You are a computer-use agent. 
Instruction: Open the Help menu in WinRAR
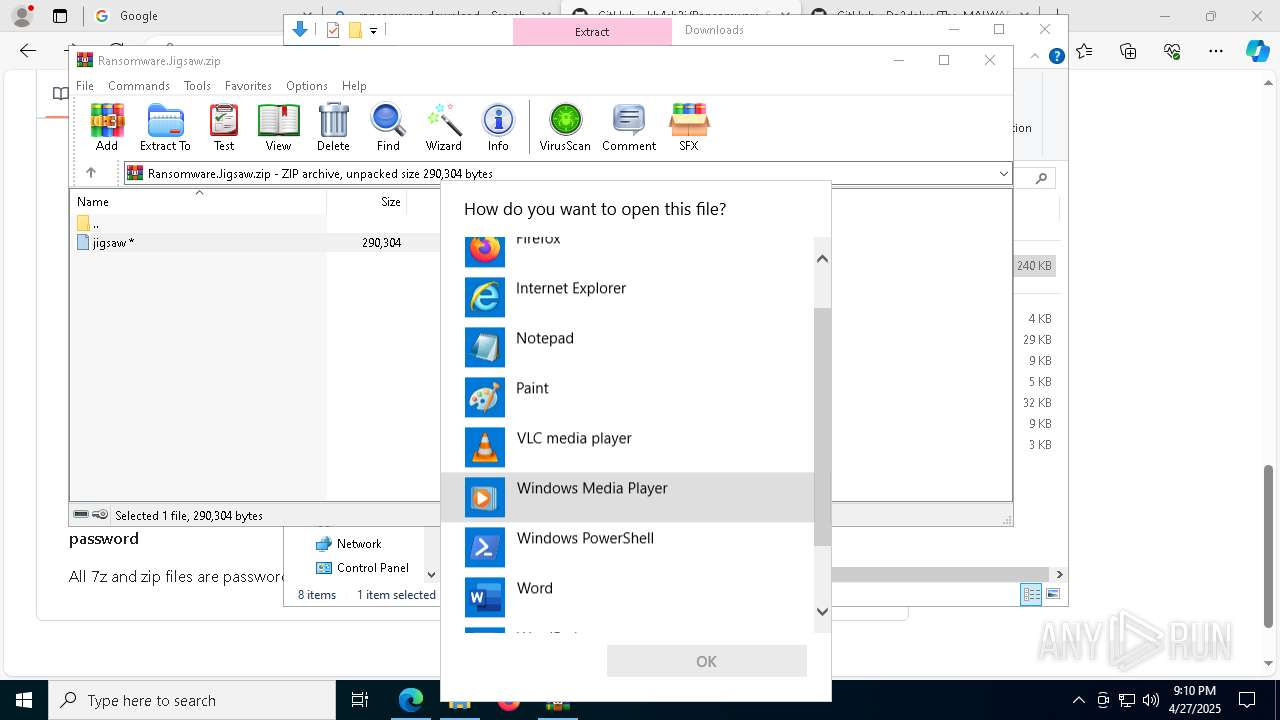click(354, 86)
